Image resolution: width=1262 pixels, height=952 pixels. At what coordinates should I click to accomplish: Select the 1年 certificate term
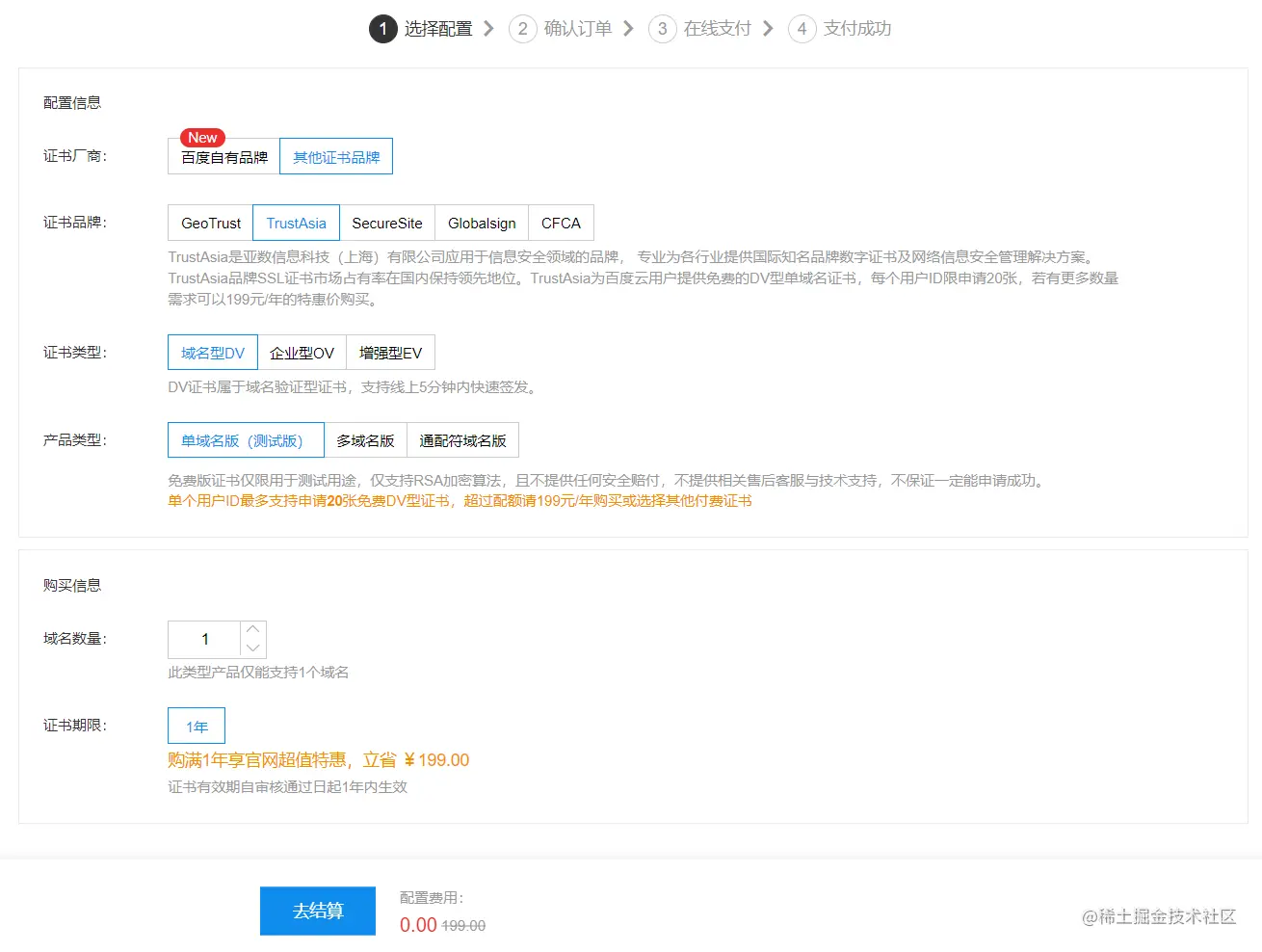point(197,727)
